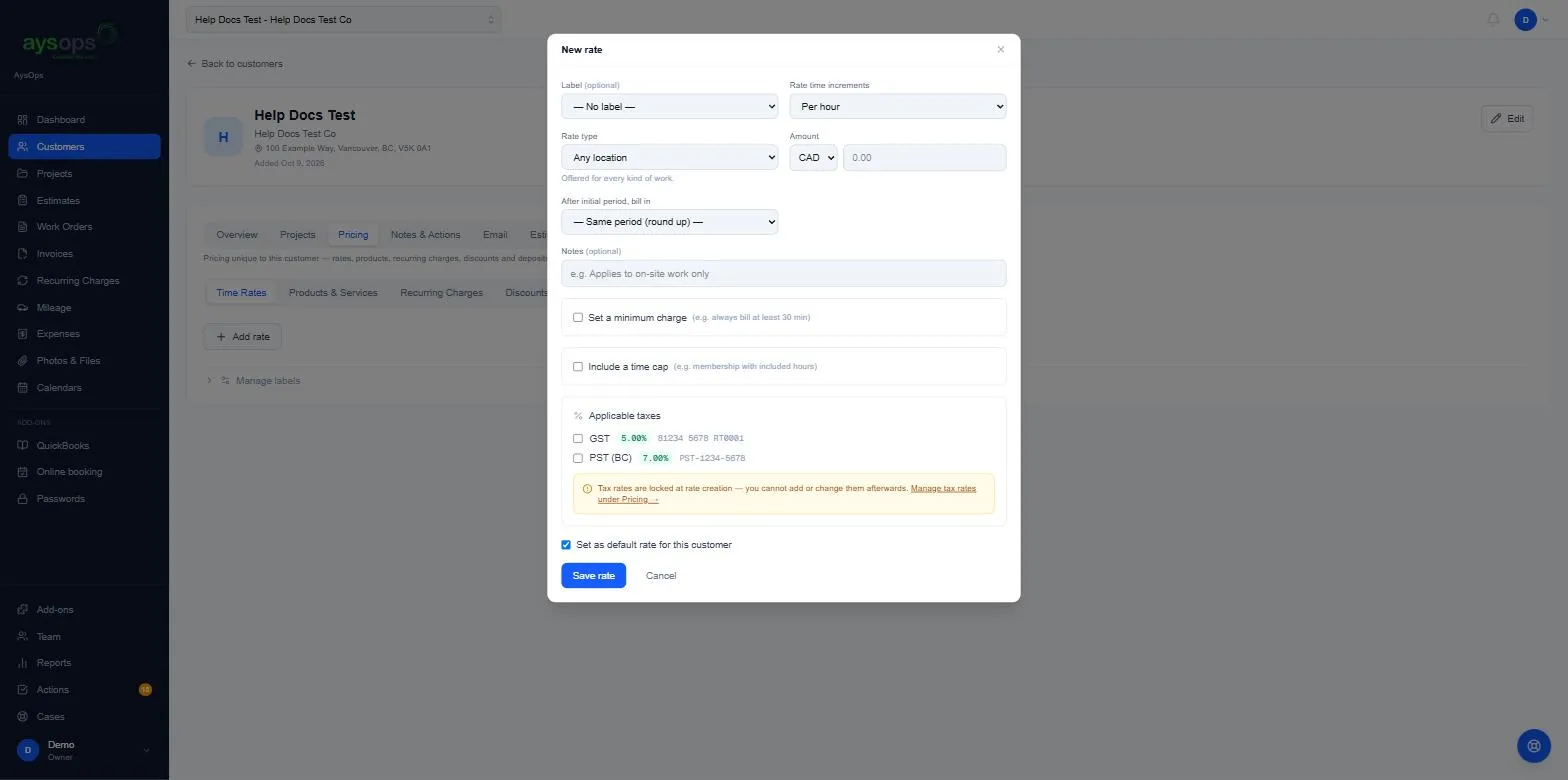The width and height of the screenshot is (1568, 780).
Task: Follow the Manage tax rates under Pricing link
Action: tap(787, 494)
